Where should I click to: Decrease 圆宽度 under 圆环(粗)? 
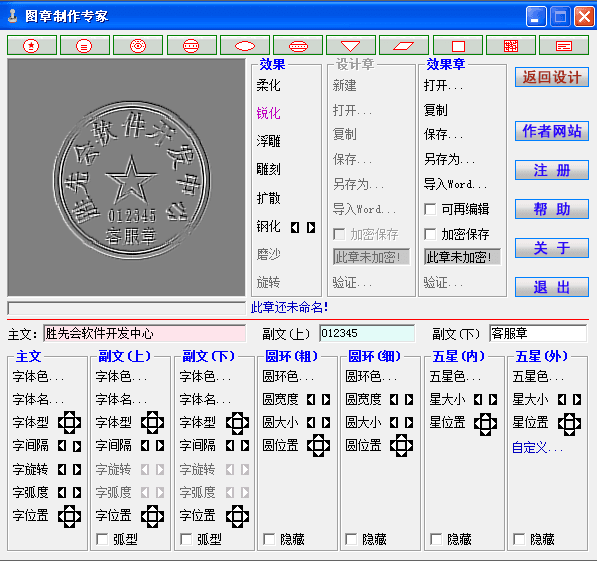[x=311, y=400]
